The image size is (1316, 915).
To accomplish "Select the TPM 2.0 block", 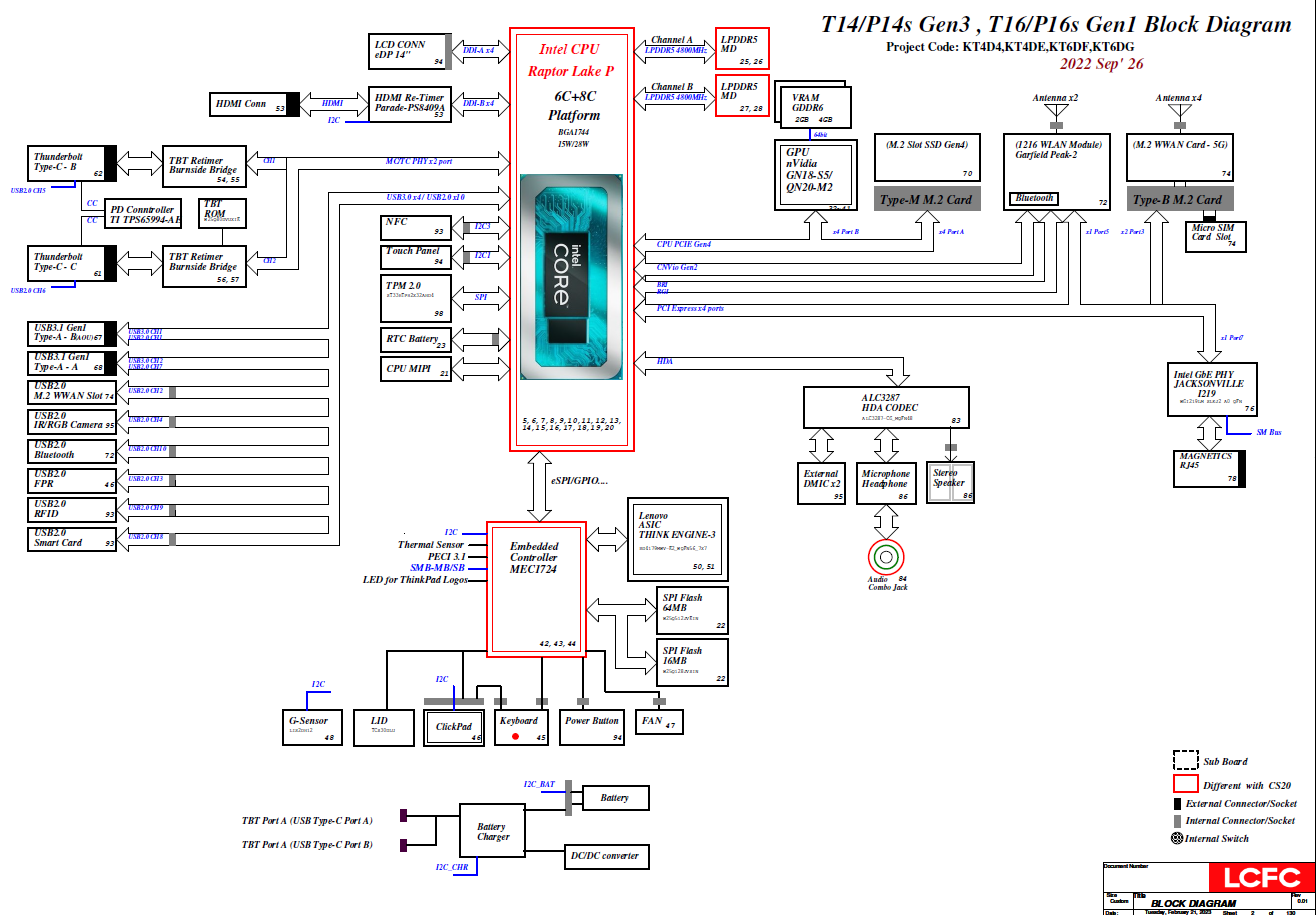I will tap(413, 299).
